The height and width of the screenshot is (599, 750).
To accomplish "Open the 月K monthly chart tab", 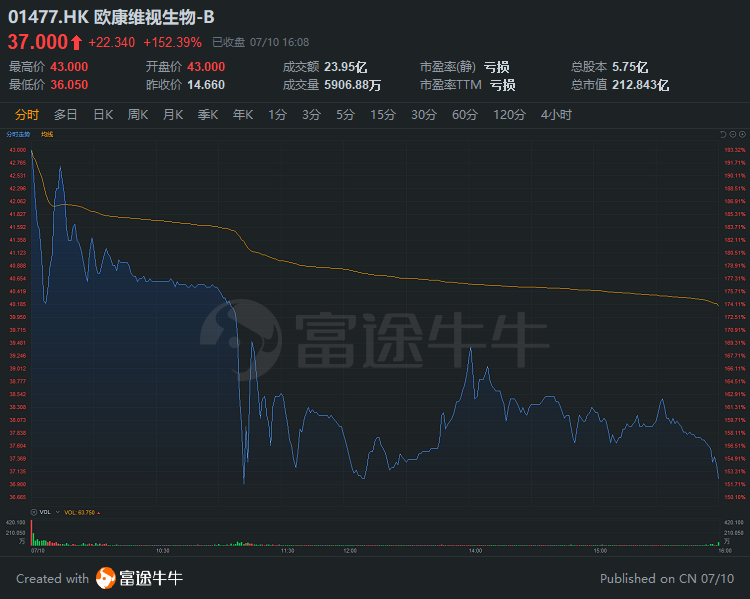I will [173, 115].
